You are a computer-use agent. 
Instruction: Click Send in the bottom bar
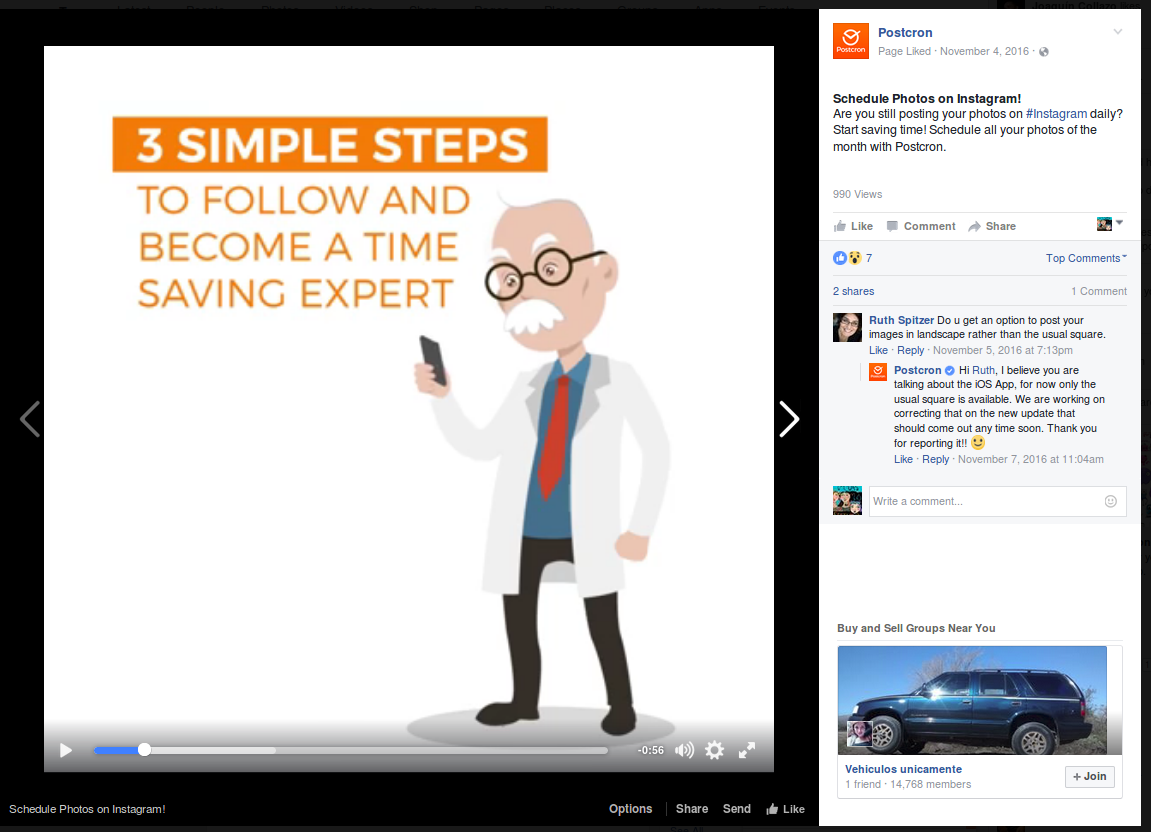coord(736,809)
